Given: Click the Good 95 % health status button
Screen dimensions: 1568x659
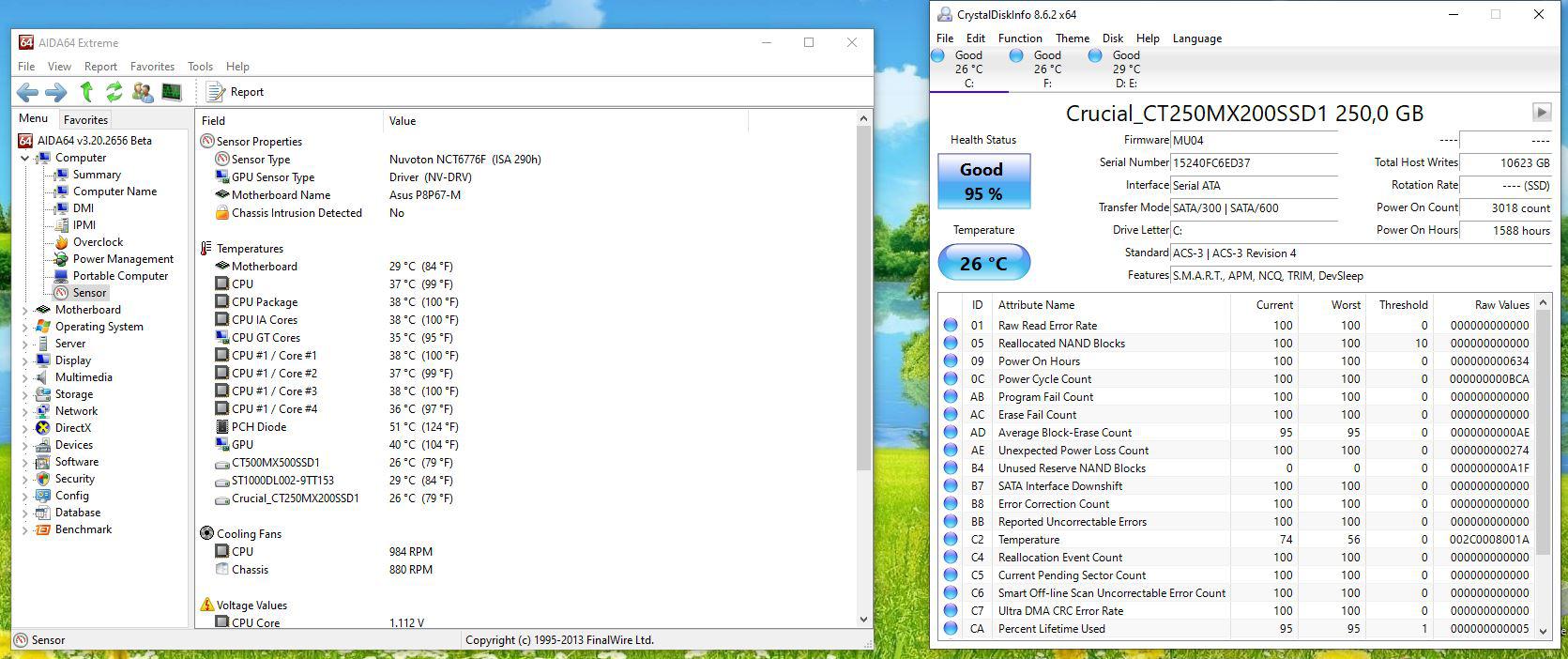Looking at the screenshot, I should point(983,181).
